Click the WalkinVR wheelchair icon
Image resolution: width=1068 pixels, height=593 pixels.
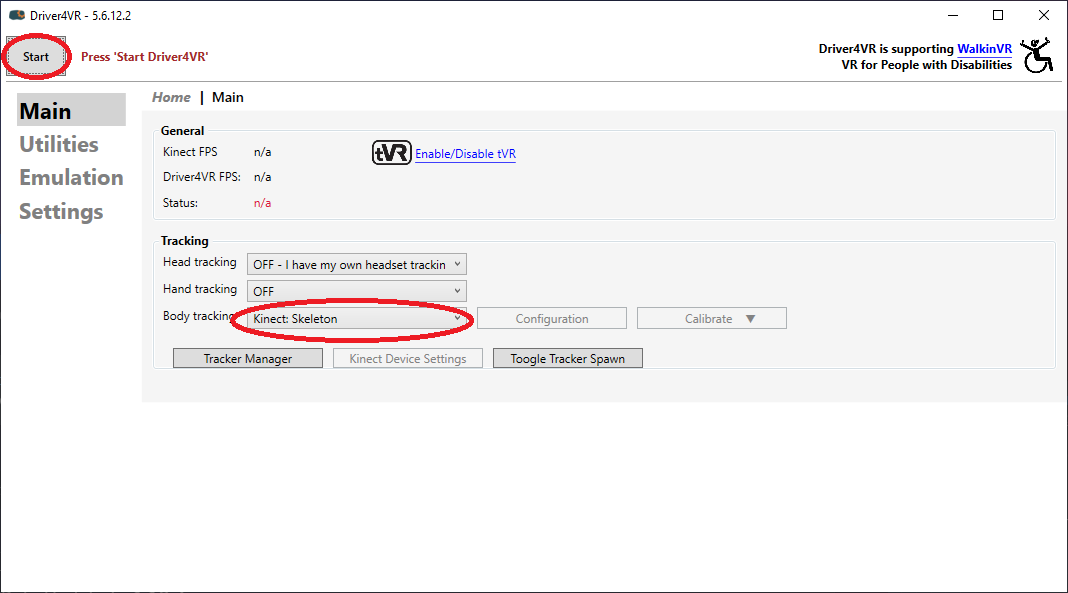(1037, 55)
